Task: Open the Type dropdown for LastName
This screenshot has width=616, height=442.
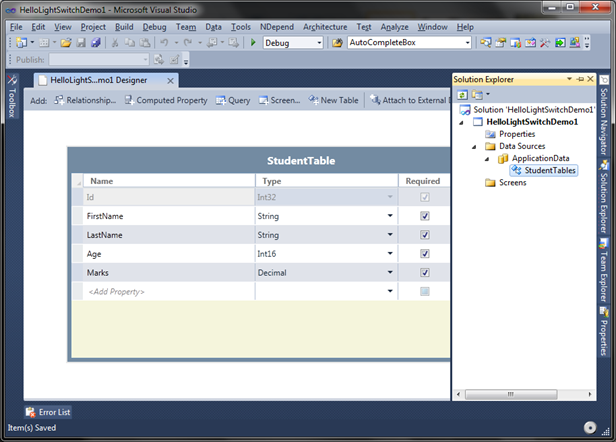Action: coord(390,234)
